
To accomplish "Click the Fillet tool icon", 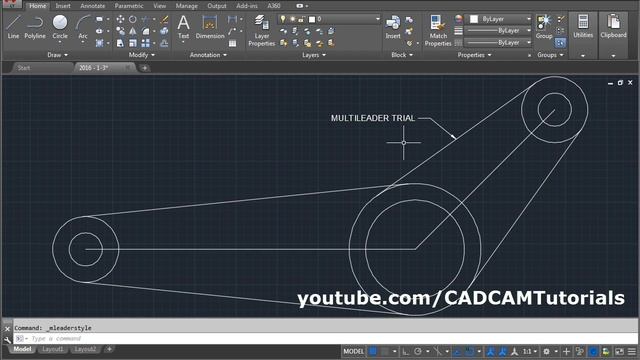I will 146,31.
